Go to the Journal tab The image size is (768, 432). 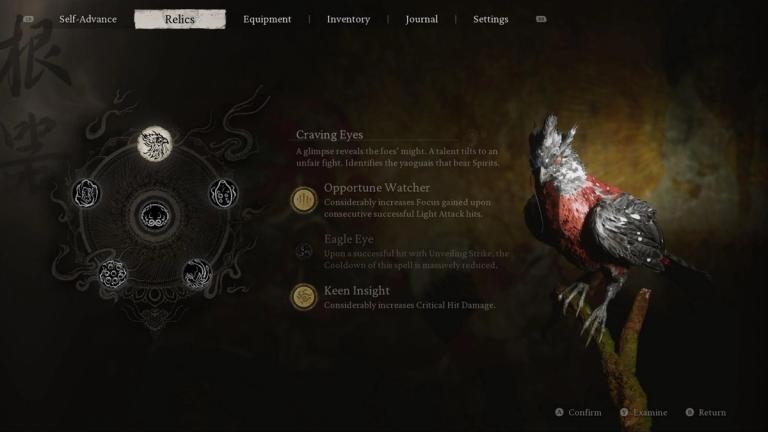(x=422, y=19)
